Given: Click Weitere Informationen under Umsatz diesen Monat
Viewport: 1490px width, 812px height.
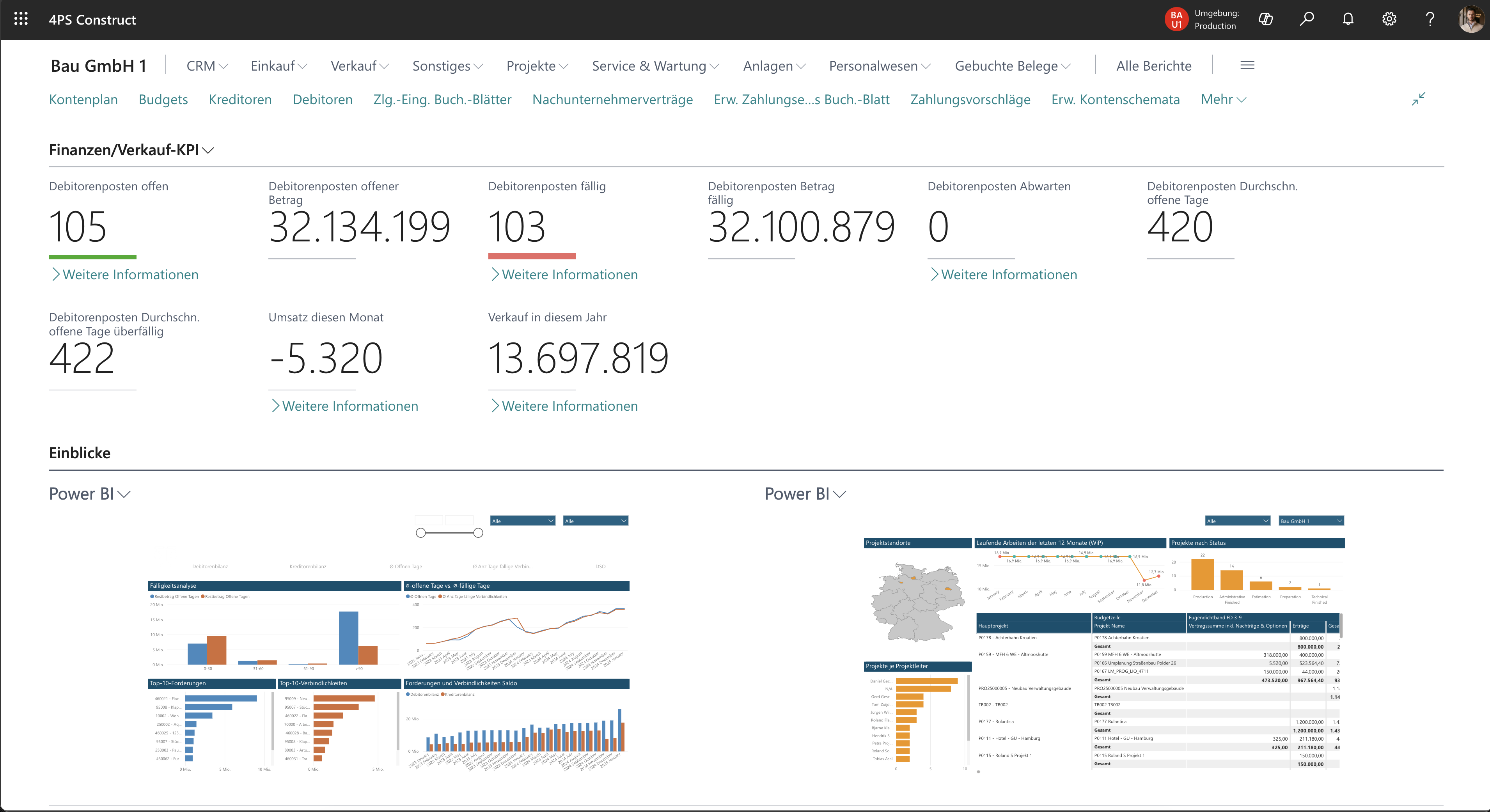Looking at the screenshot, I should pos(349,406).
